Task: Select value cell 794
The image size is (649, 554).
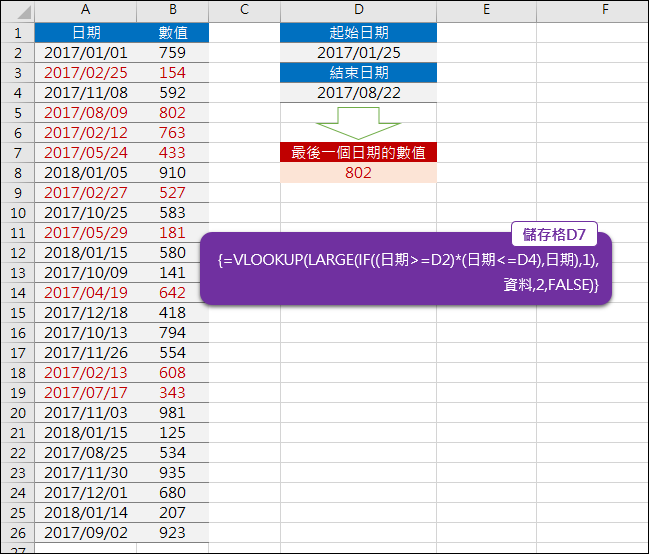Action: (173, 332)
